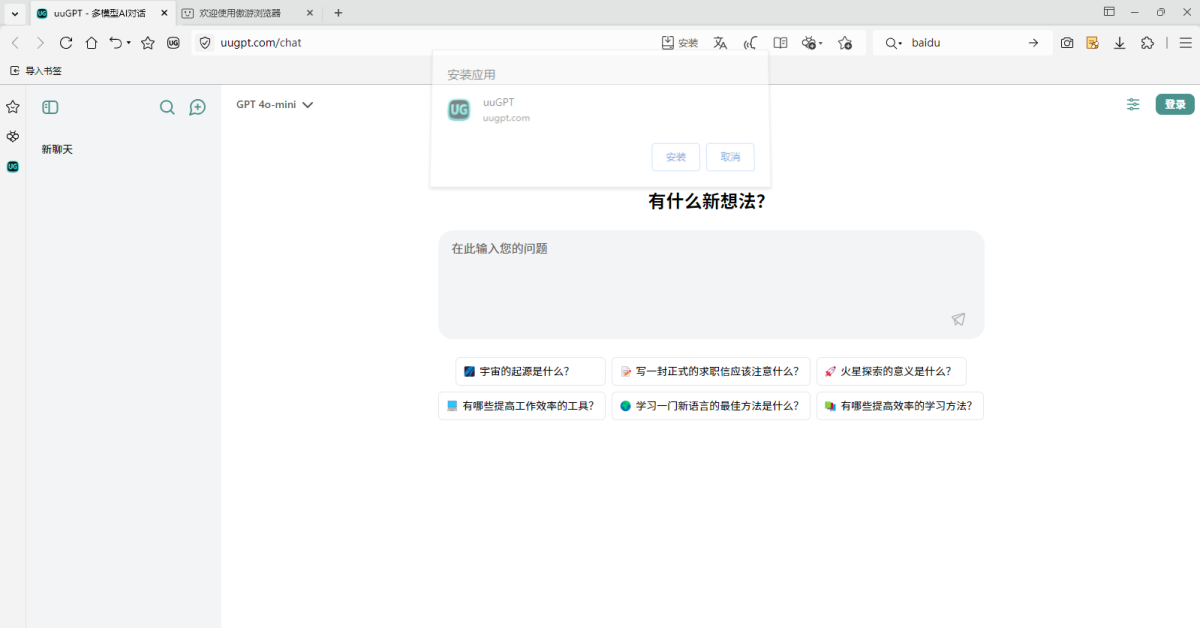Confirm installing uuGPT with 安装
The height and width of the screenshot is (628, 1200).
coord(675,157)
